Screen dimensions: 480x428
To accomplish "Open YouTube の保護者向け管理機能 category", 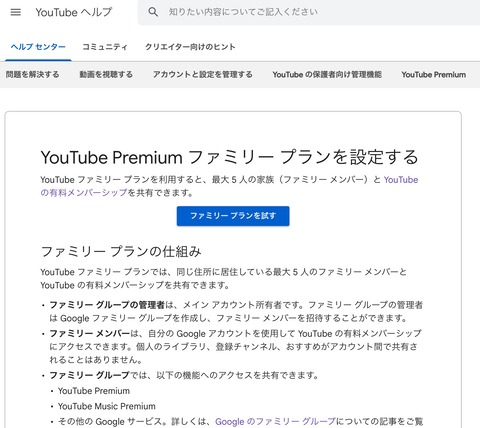I will click(327, 75).
